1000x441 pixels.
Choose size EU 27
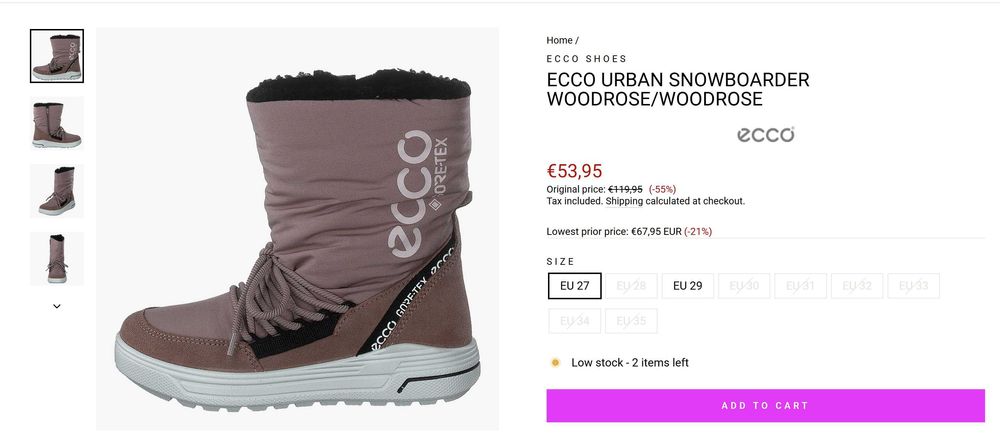pos(574,286)
